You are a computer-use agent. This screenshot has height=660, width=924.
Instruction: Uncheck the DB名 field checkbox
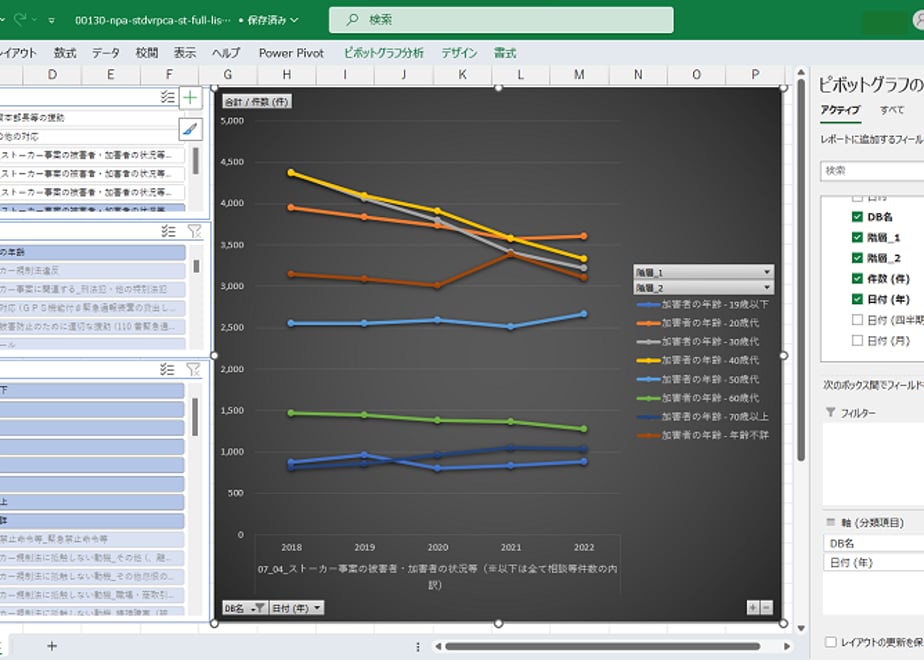click(857, 217)
